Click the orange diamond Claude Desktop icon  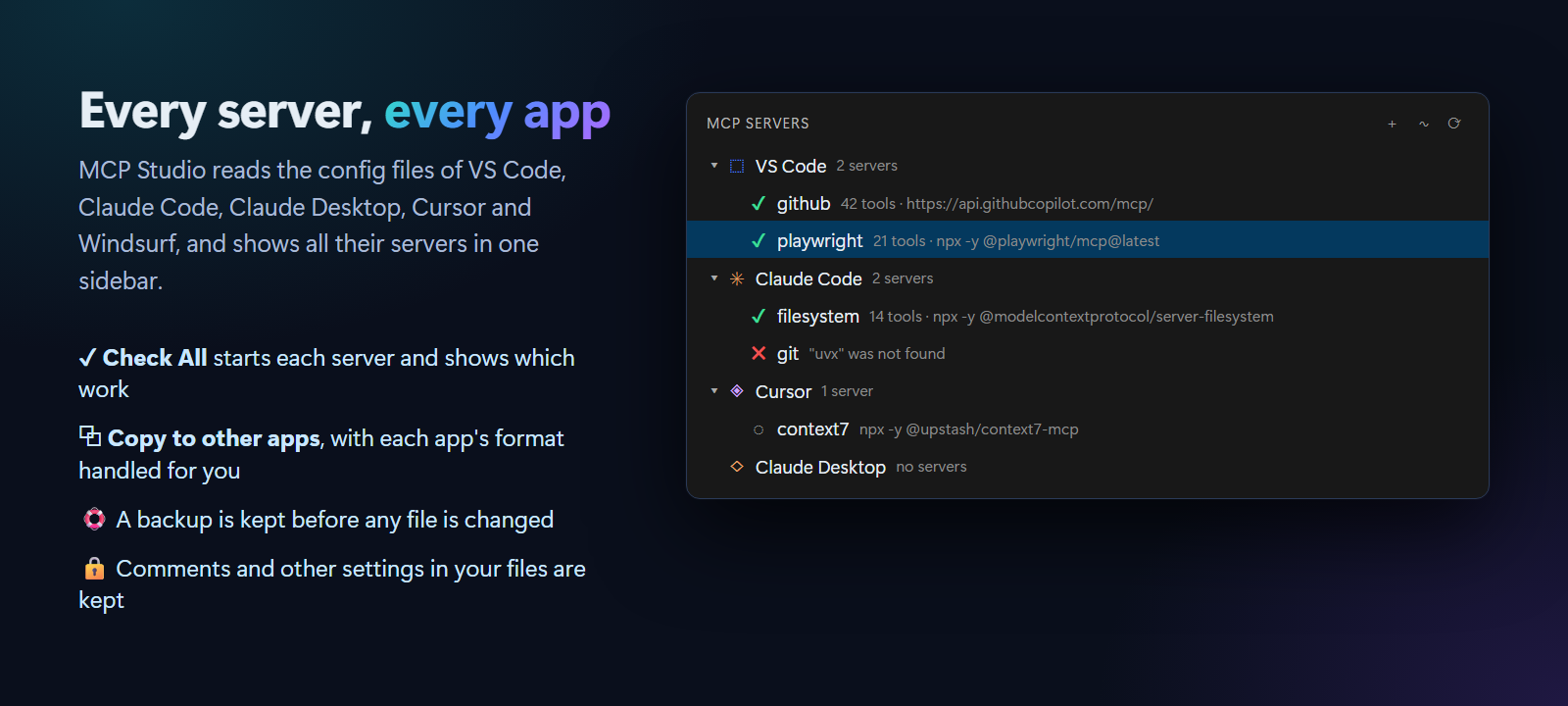click(x=737, y=466)
